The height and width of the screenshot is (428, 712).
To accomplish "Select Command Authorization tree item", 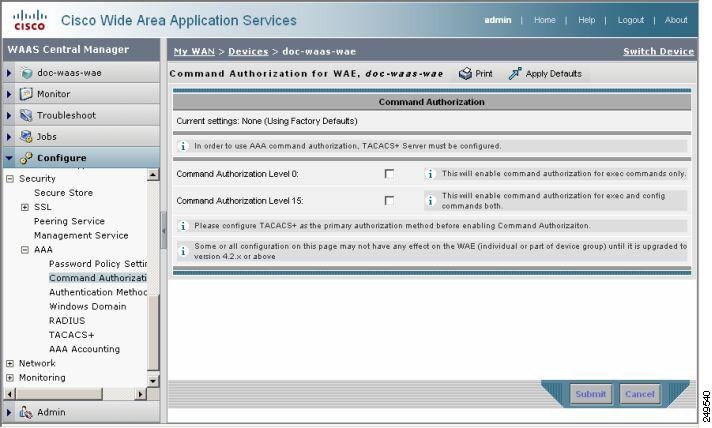I will 98,278.
